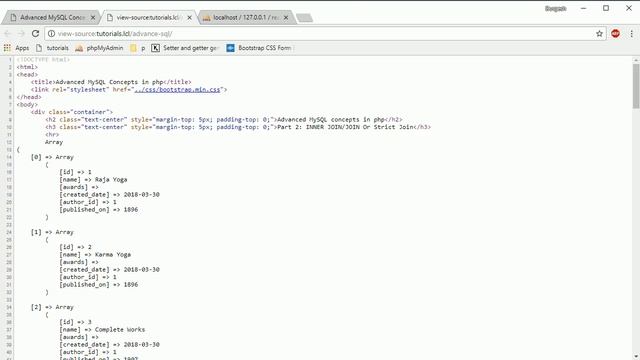Click the scrollbar down arrow

pyautogui.click(x=636, y=356)
